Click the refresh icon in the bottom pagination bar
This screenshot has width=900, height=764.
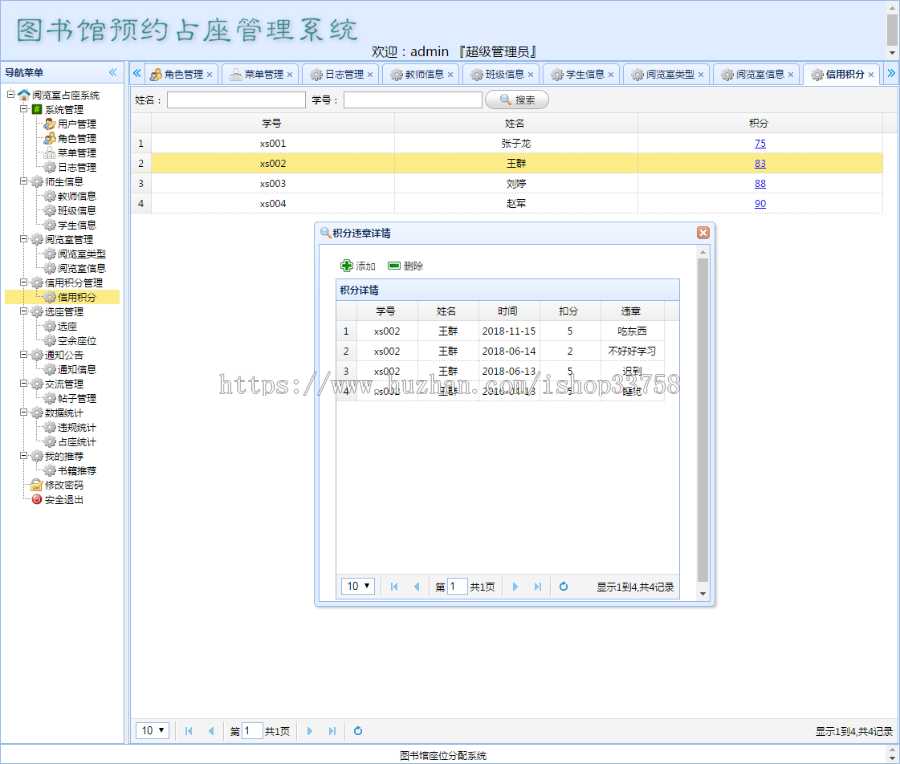pos(357,731)
